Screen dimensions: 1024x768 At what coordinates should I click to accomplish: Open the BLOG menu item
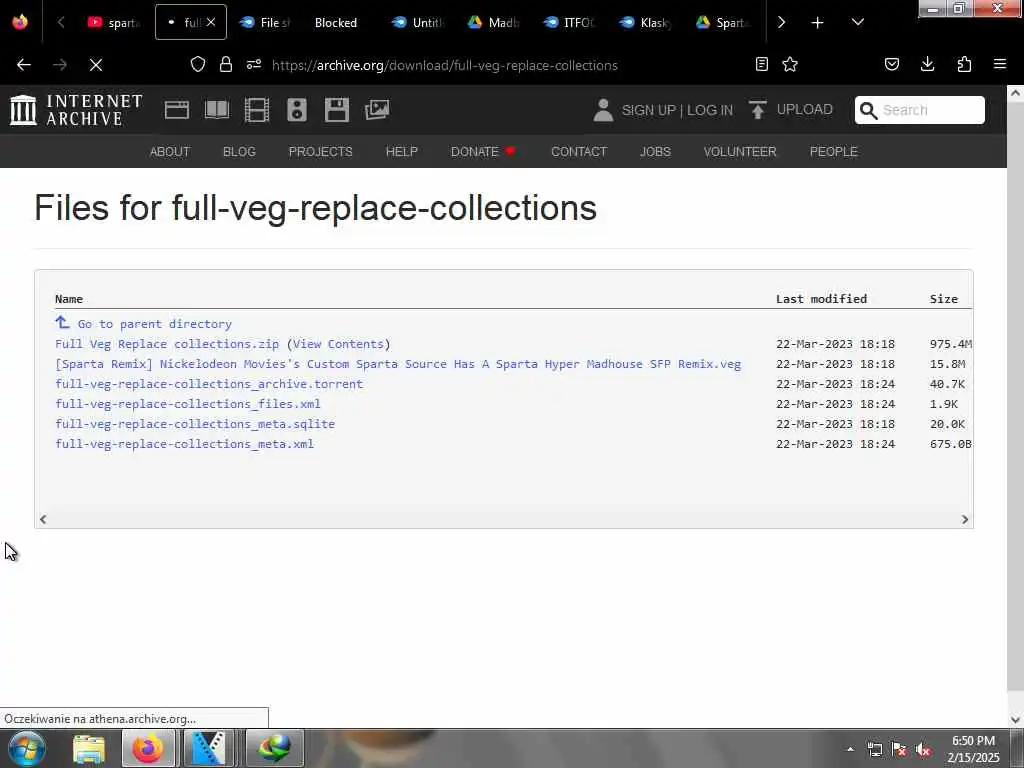coord(239,152)
